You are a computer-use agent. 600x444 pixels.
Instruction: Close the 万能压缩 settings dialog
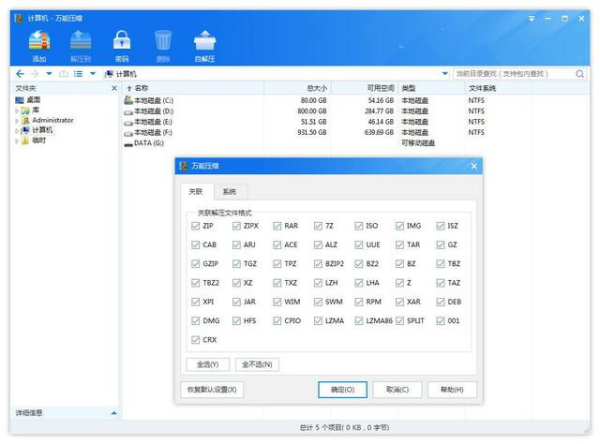pos(474,166)
